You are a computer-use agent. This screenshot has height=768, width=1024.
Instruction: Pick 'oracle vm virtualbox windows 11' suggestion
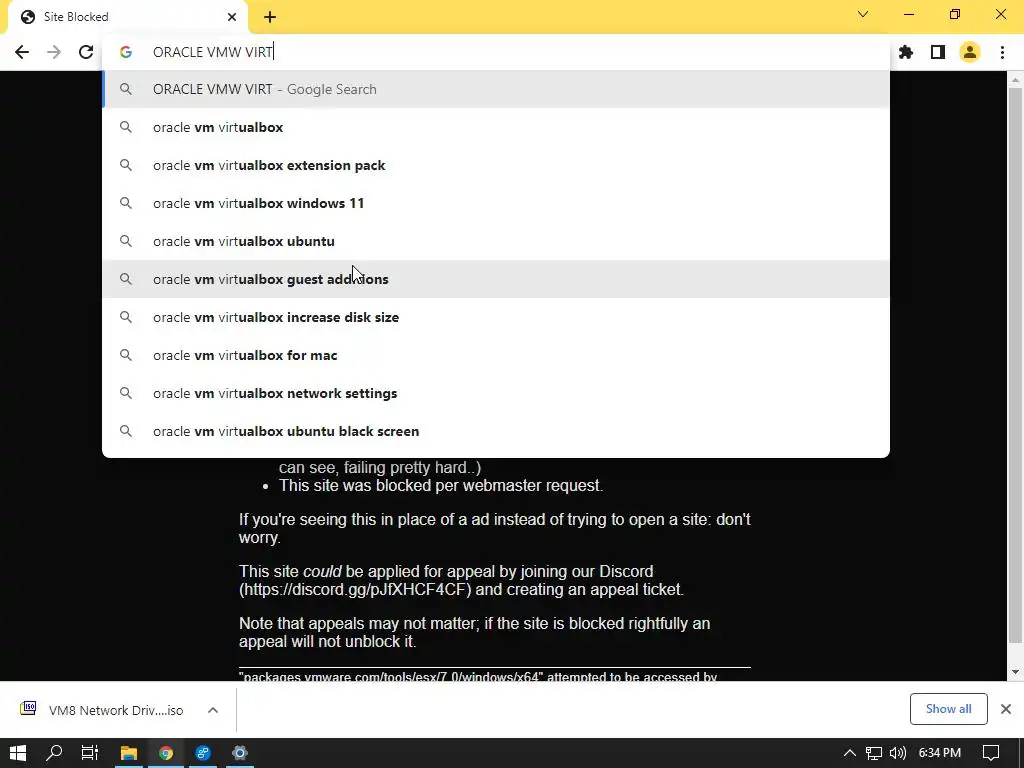[x=496, y=203]
